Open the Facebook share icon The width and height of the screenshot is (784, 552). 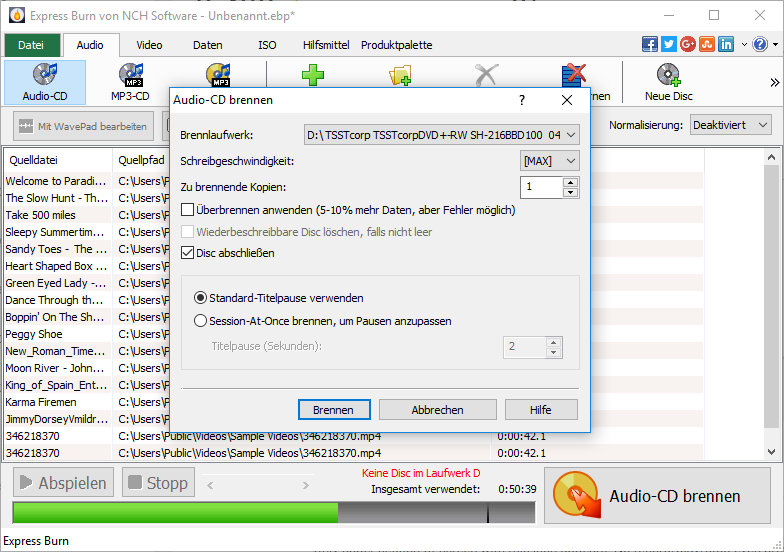pyautogui.click(x=650, y=44)
